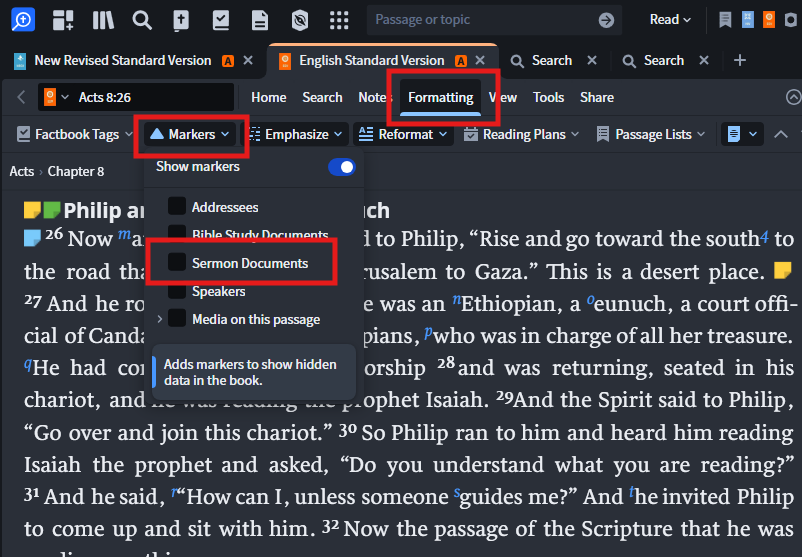Open the green note icon beside heading
The width and height of the screenshot is (802, 557).
click(x=52, y=210)
